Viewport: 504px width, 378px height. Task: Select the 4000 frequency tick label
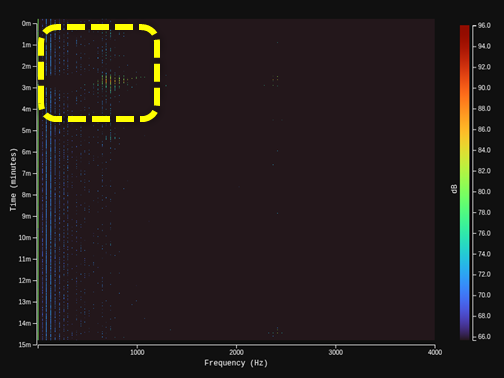pos(435,353)
